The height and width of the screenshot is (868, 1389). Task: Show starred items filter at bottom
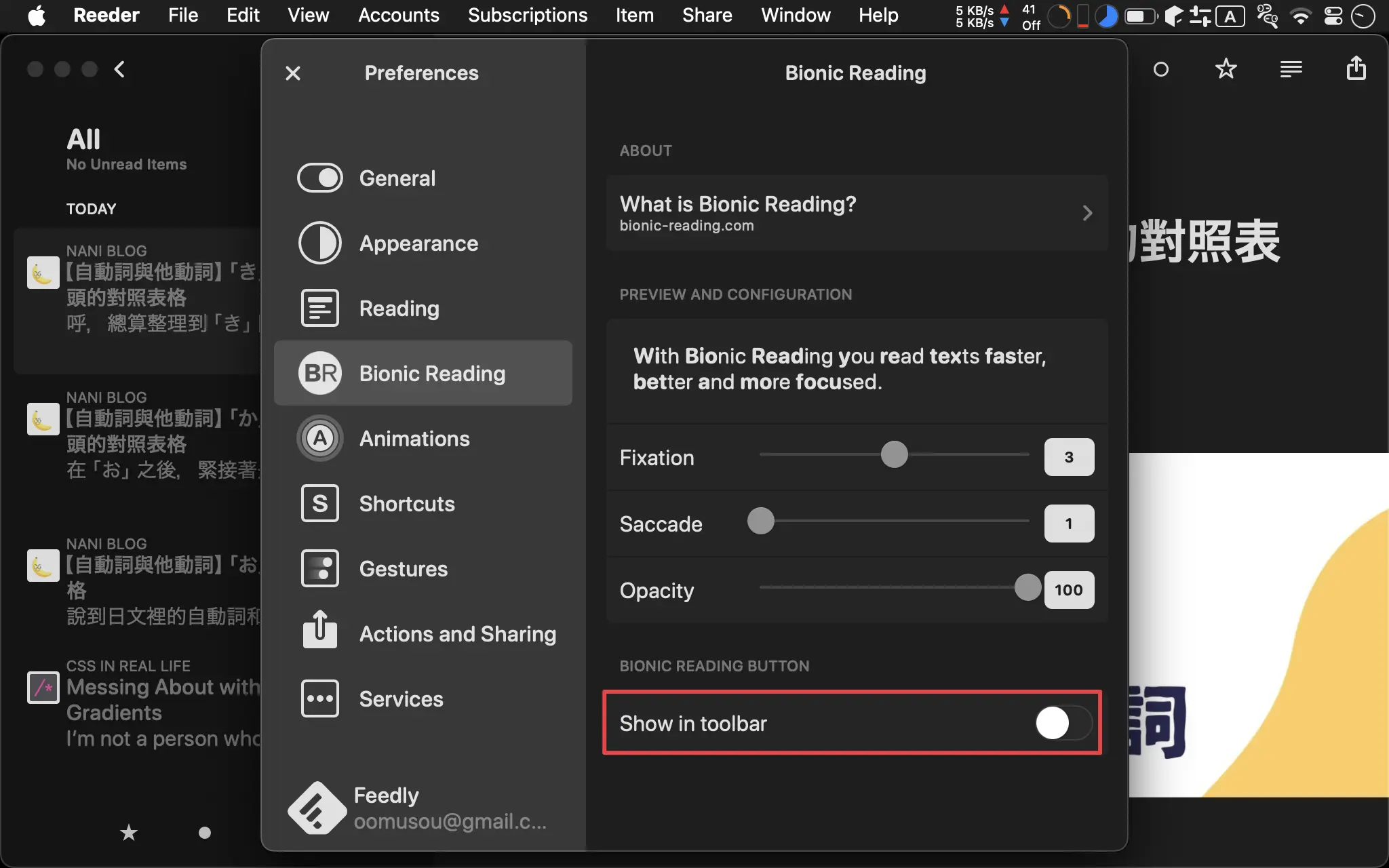point(128,832)
